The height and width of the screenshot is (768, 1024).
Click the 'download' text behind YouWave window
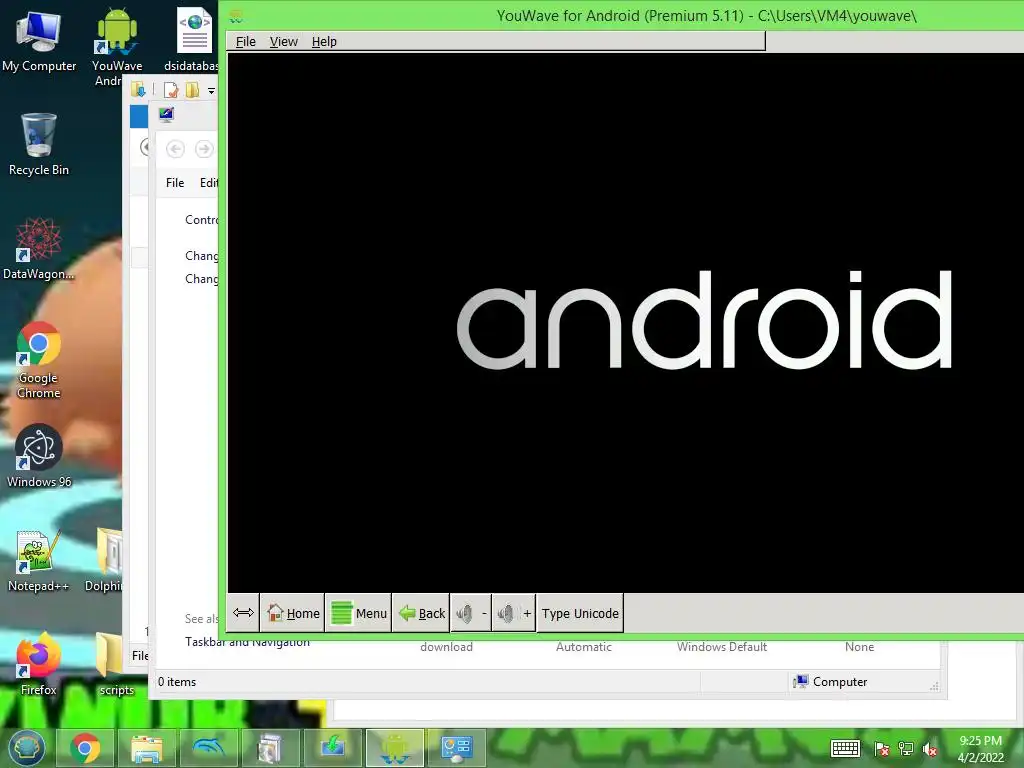point(447,647)
